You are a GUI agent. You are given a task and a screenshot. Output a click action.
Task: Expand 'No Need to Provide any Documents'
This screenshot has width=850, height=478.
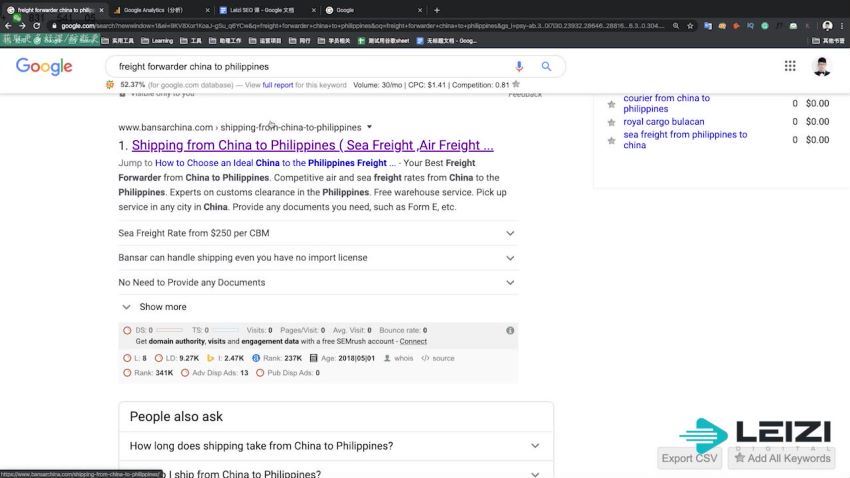[x=317, y=282]
